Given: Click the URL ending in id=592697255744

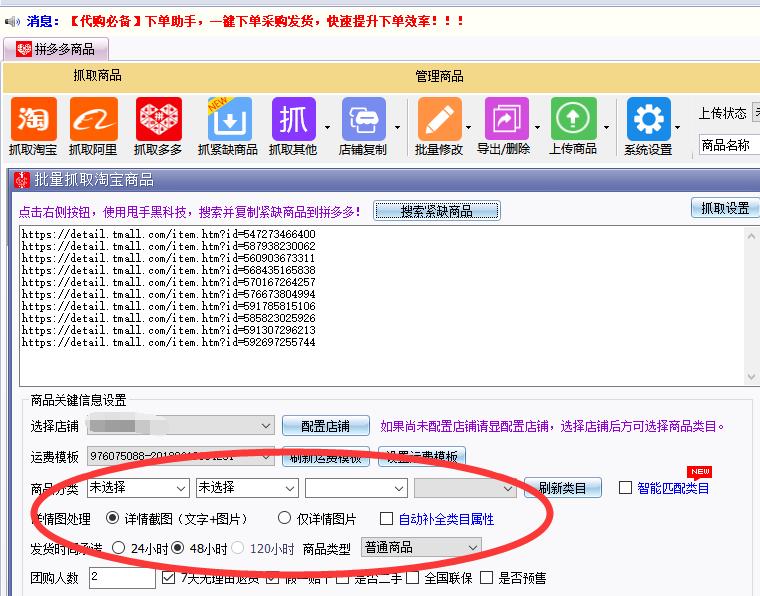Looking at the screenshot, I should tap(169, 342).
